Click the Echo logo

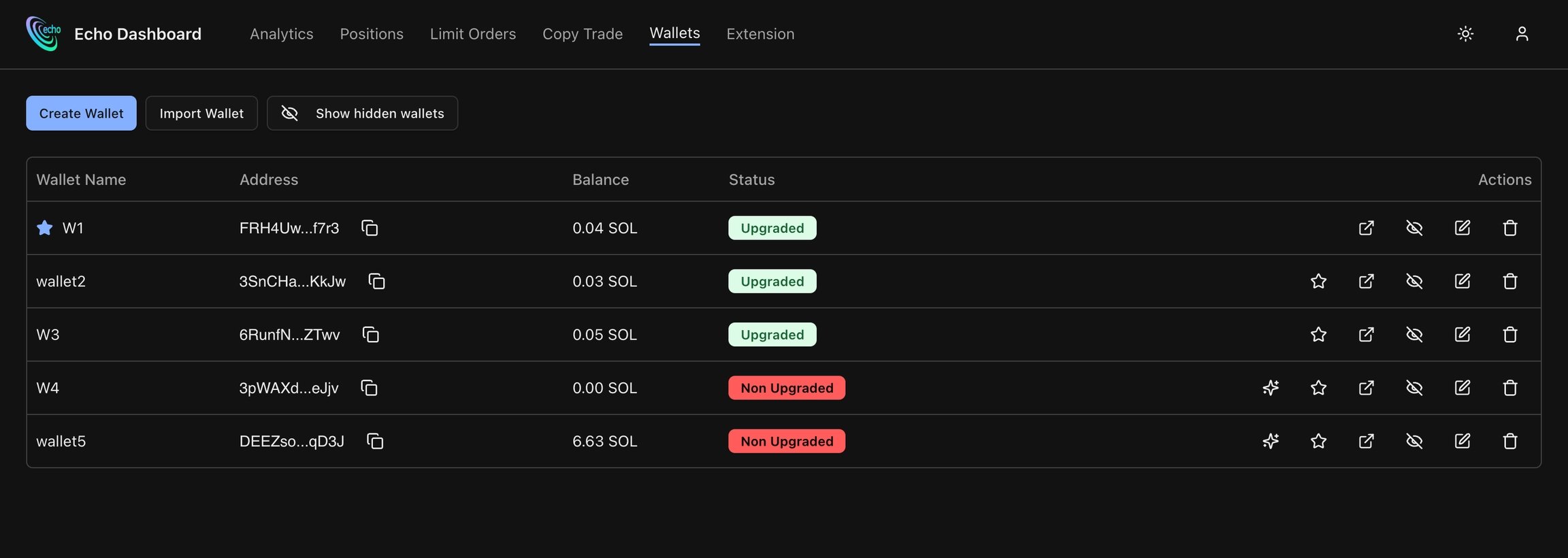[44, 33]
